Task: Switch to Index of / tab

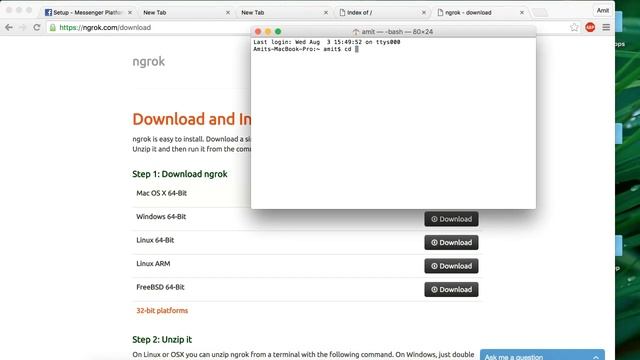Action: tap(382, 13)
